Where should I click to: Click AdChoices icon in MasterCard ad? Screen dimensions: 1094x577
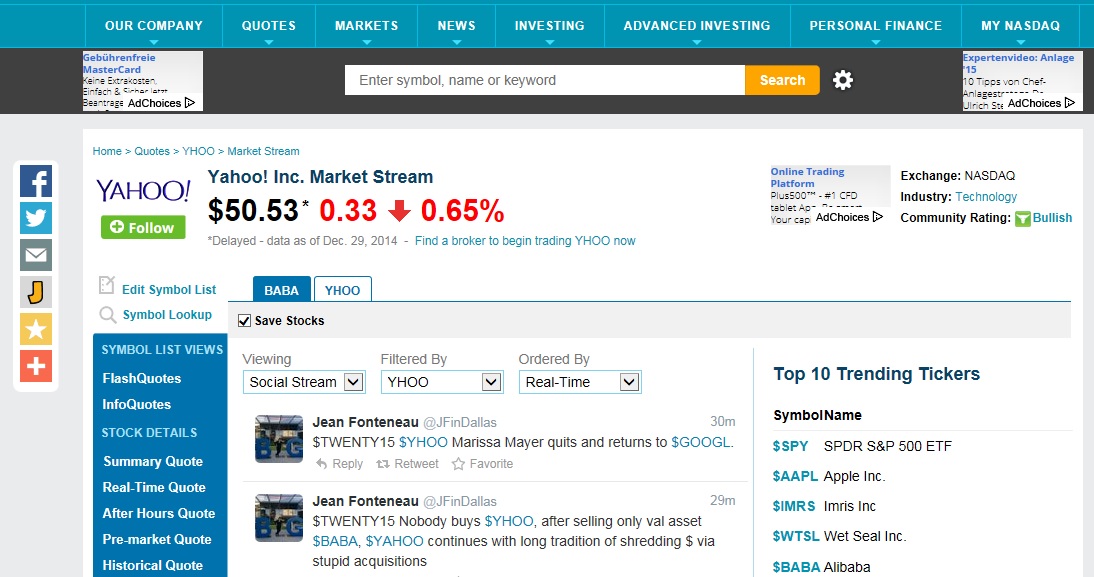[190, 103]
